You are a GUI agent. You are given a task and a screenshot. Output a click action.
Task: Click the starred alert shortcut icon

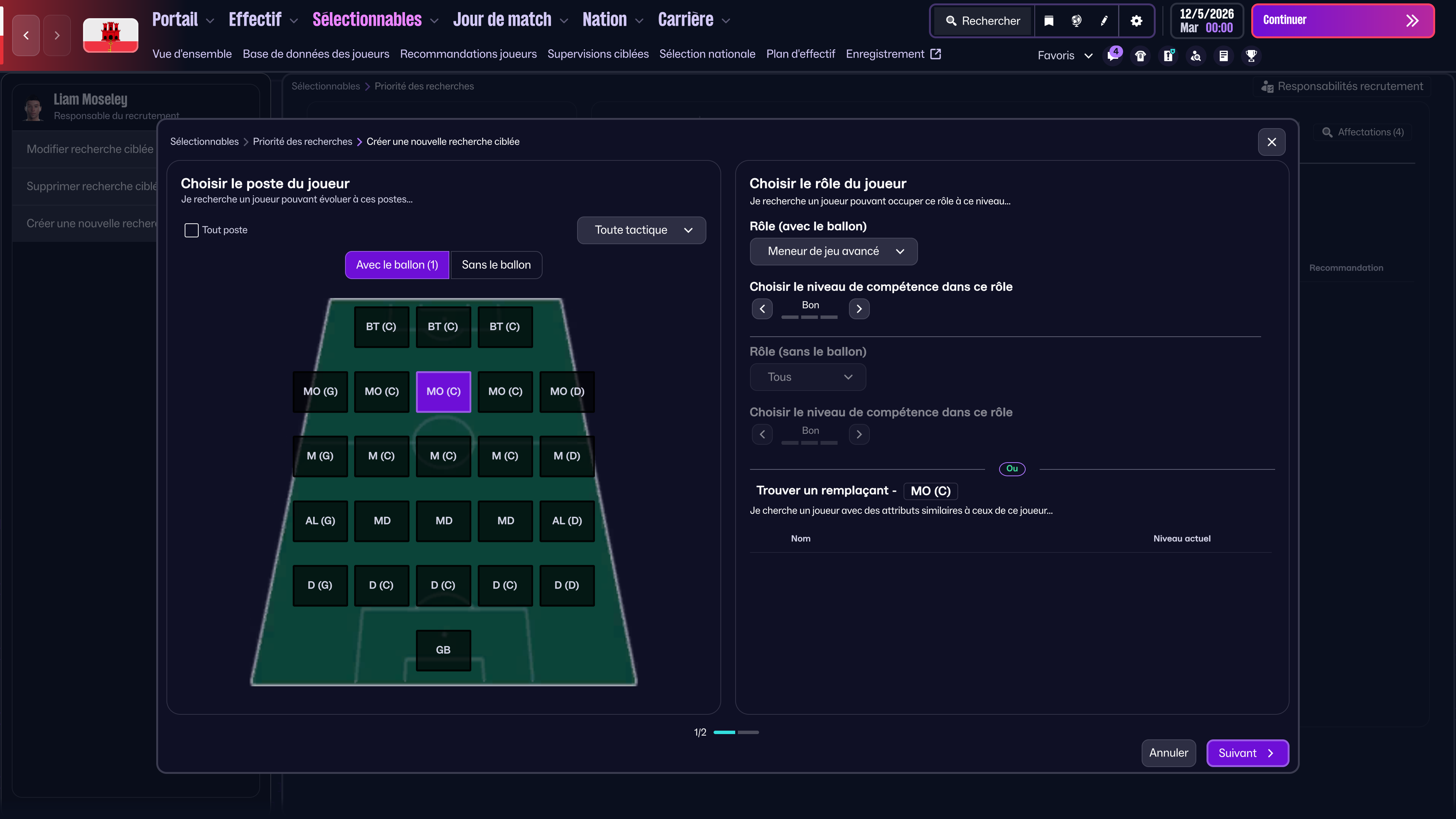[1168, 55]
